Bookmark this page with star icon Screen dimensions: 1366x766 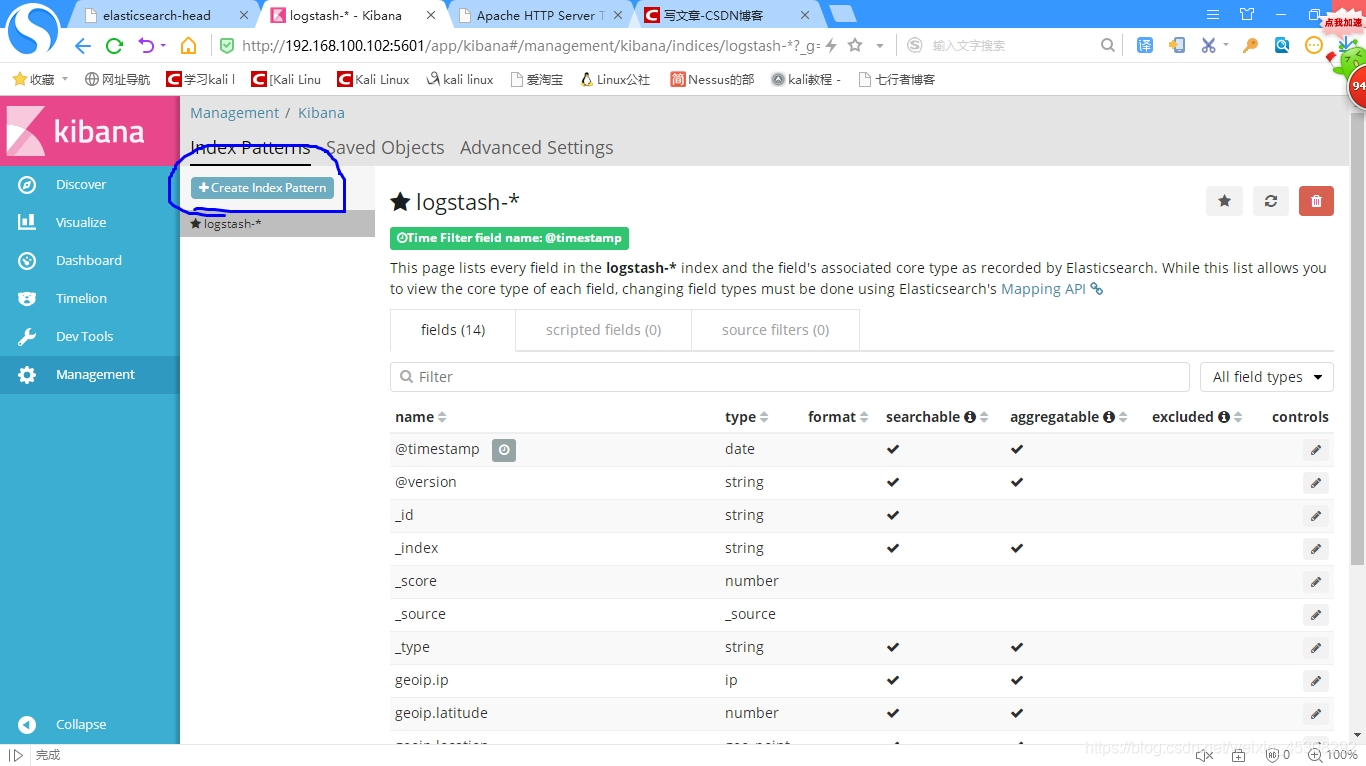855,46
